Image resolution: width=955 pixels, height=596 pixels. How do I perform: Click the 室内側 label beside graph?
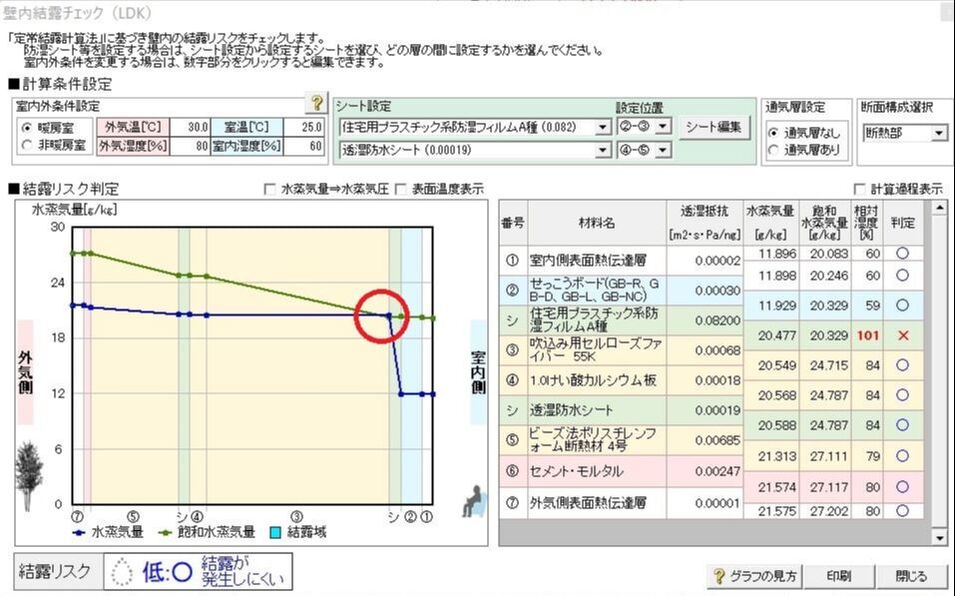(479, 372)
